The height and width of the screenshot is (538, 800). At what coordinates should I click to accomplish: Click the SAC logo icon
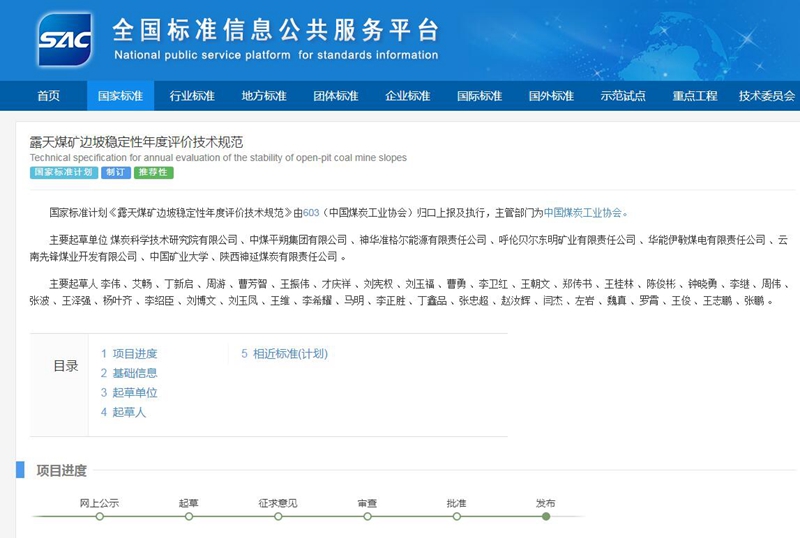(x=65, y=39)
